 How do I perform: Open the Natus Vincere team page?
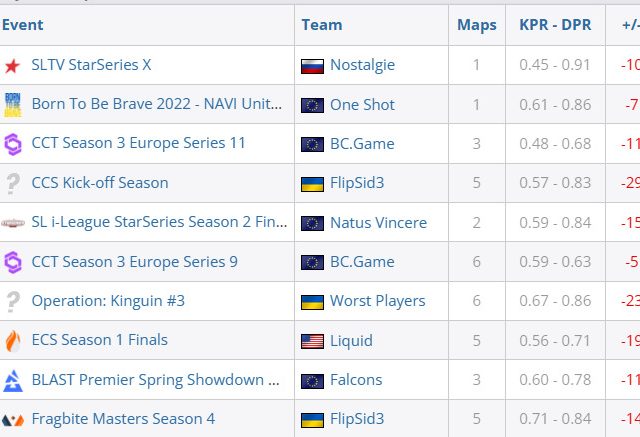click(378, 222)
